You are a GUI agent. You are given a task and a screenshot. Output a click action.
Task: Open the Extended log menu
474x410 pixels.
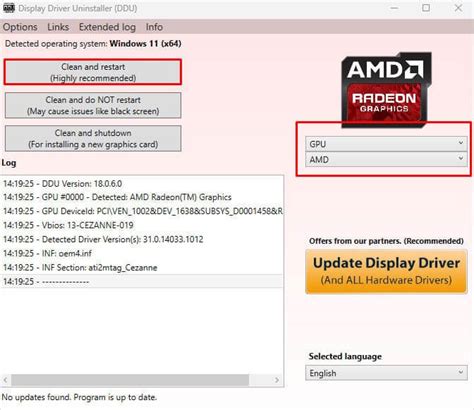(107, 27)
